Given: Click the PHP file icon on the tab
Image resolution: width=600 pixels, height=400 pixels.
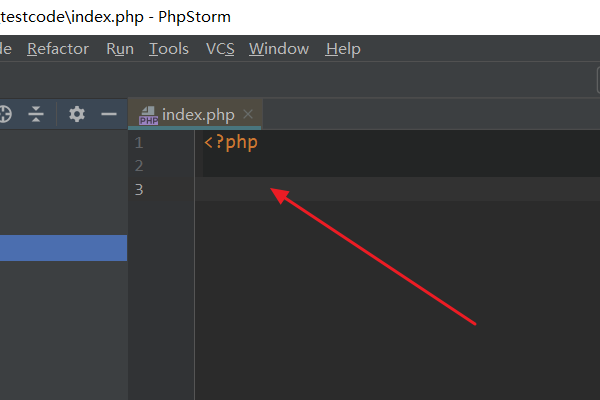Looking at the screenshot, I should click(x=149, y=115).
